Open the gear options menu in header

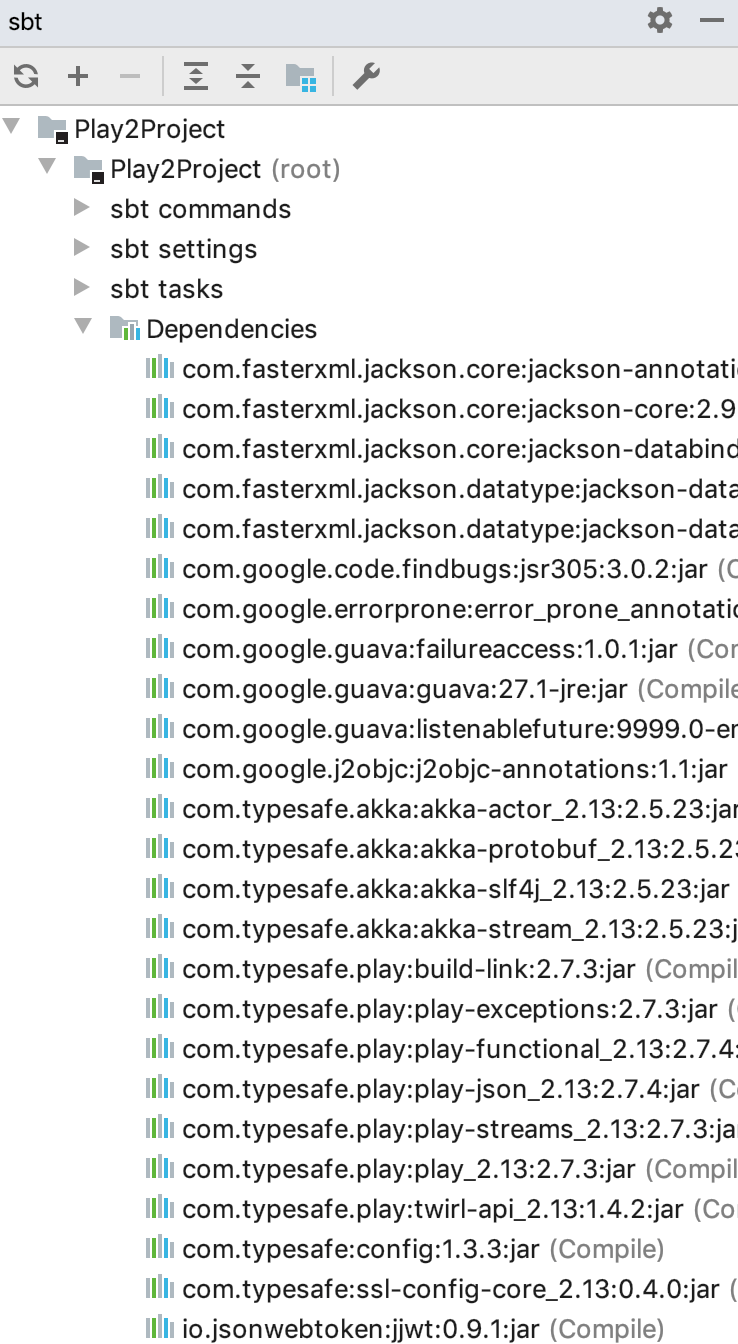[x=660, y=20]
